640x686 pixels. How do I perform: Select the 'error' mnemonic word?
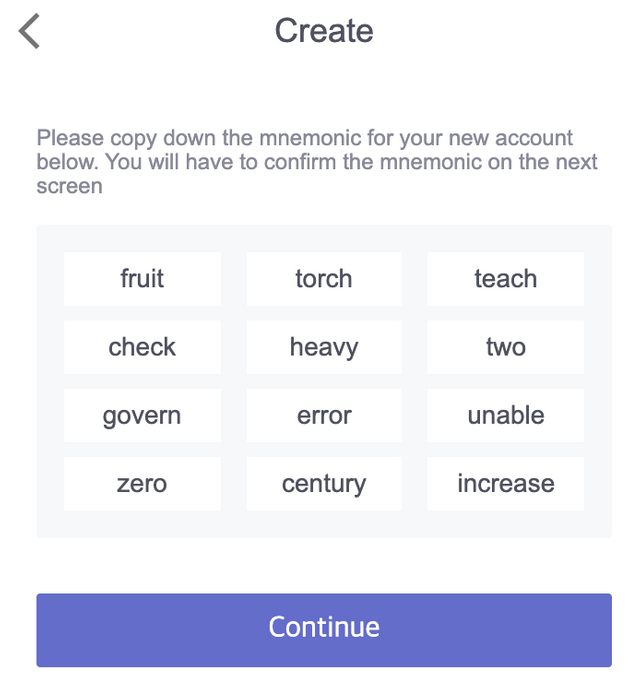click(324, 415)
